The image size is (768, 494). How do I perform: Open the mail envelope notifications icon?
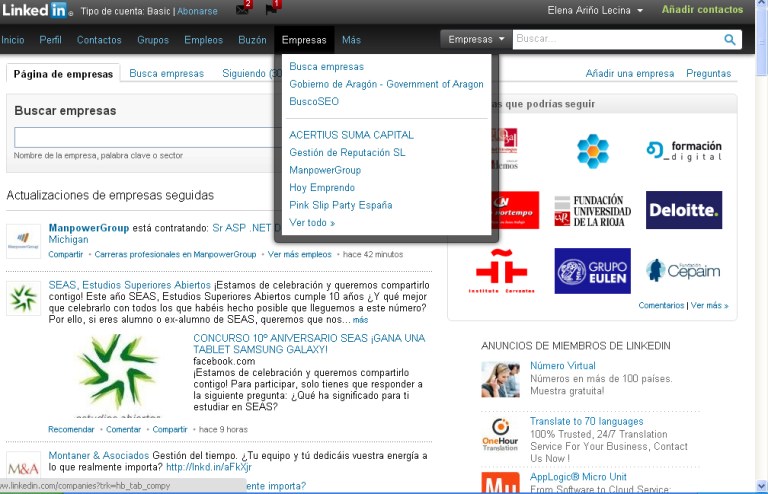point(243,8)
